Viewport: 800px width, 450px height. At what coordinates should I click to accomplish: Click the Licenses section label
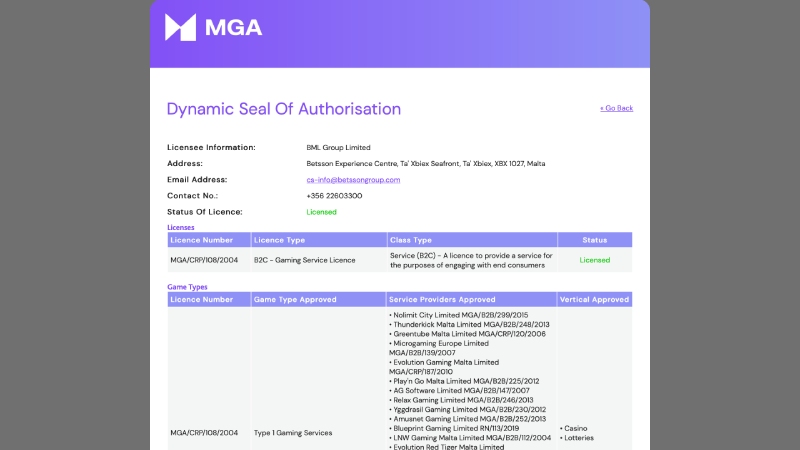tap(181, 228)
